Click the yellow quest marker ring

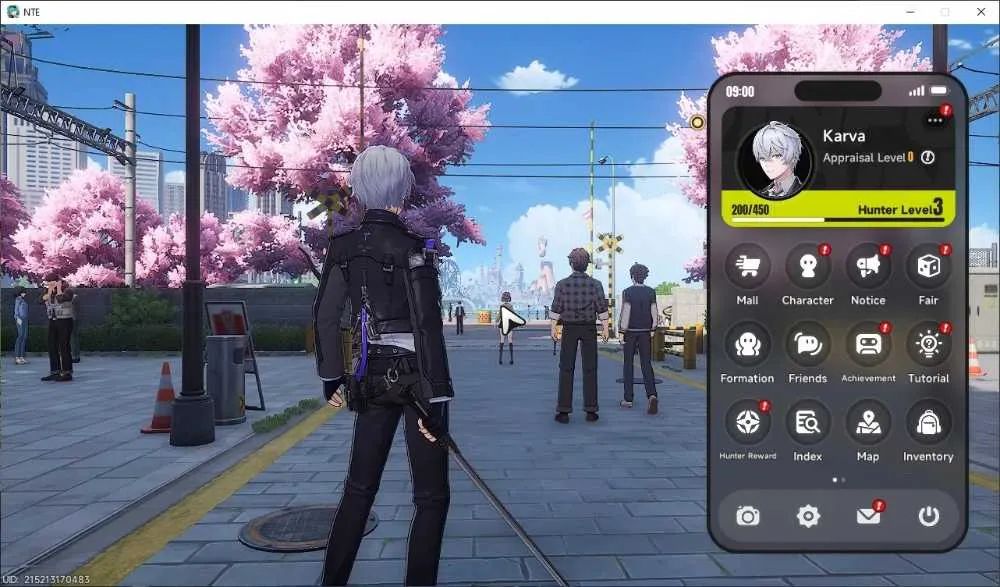coord(697,123)
